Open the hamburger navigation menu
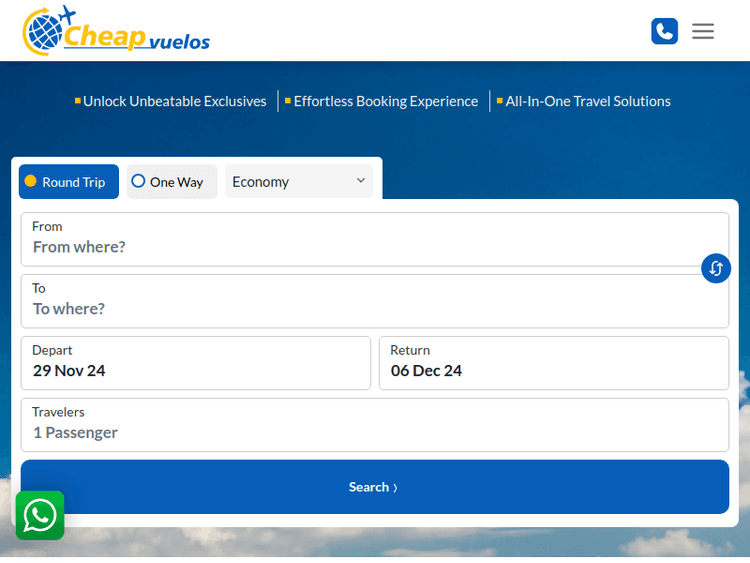This screenshot has height=563, width=750. coord(703,31)
